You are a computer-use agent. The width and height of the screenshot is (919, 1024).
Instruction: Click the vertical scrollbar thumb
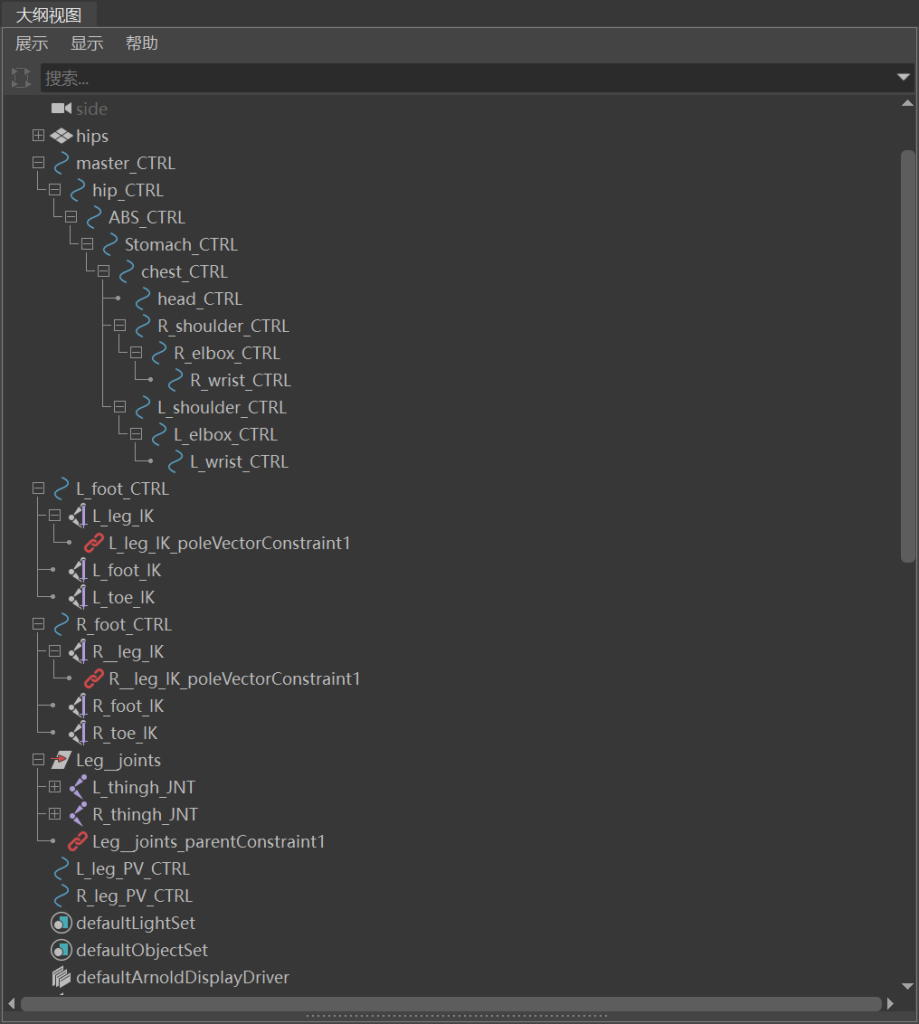click(x=907, y=356)
